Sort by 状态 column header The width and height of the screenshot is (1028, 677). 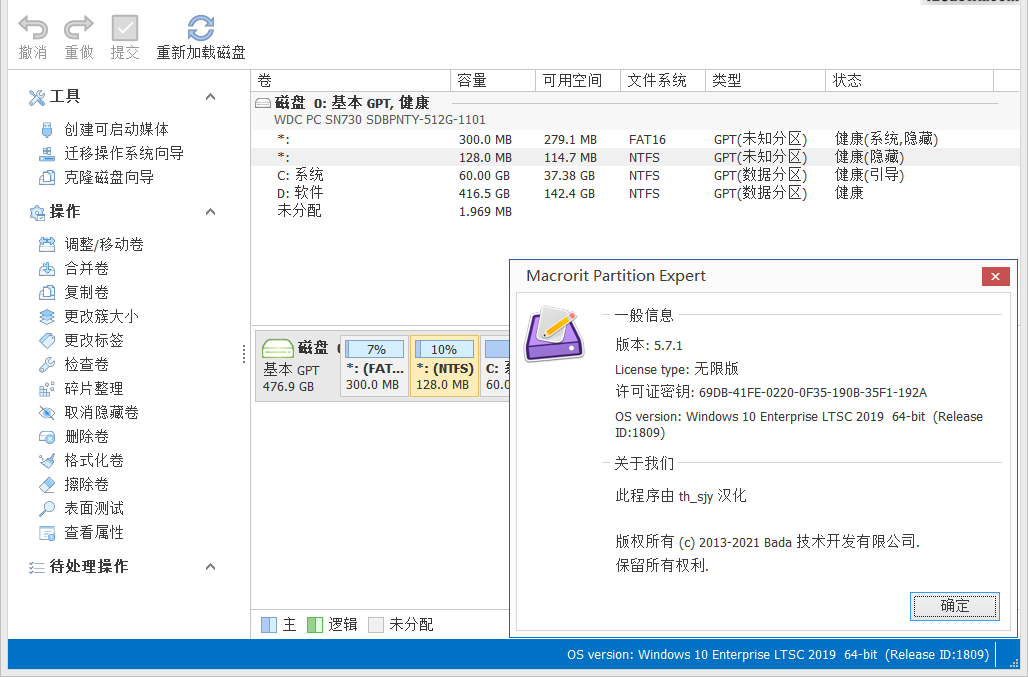click(x=909, y=81)
